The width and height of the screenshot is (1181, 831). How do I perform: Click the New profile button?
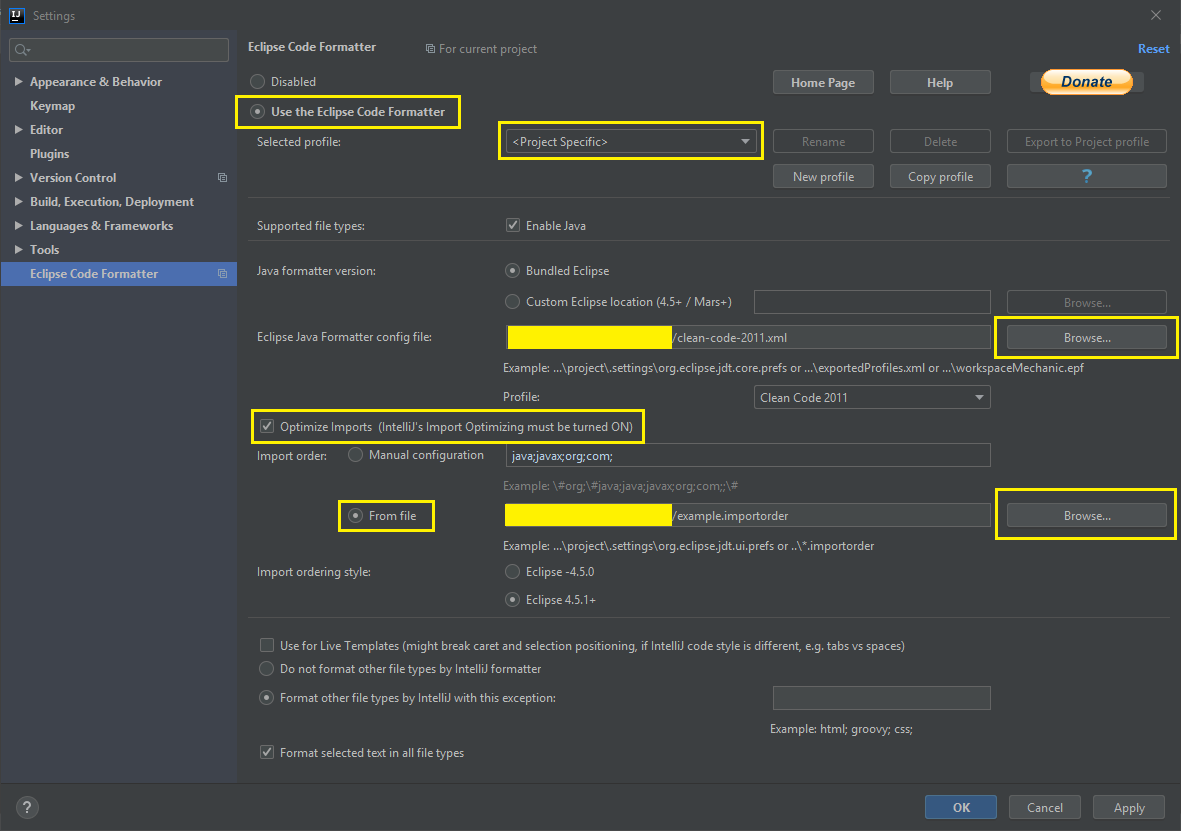[823, 176]
